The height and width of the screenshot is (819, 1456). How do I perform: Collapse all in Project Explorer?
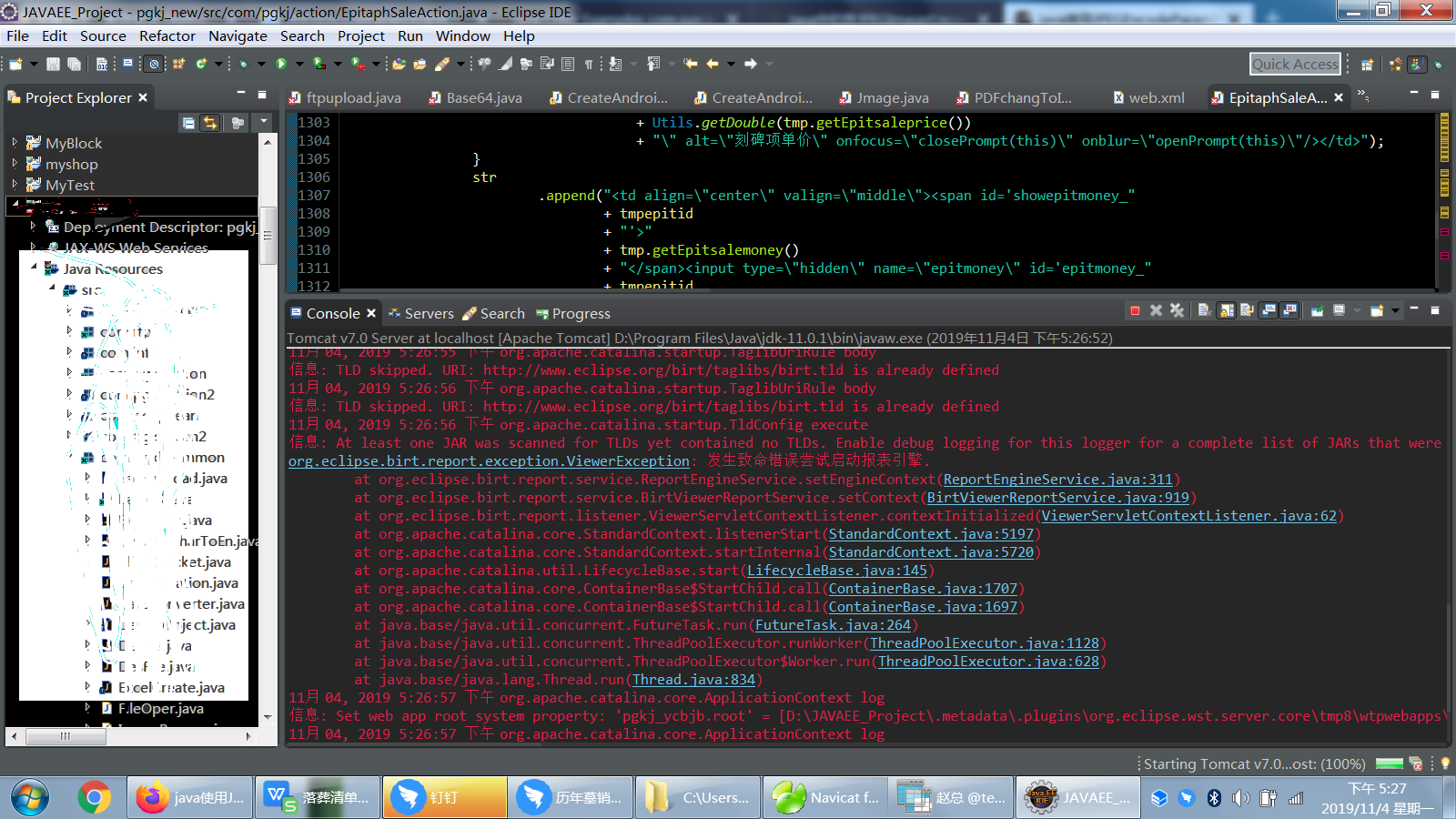[x=188, y=123]
